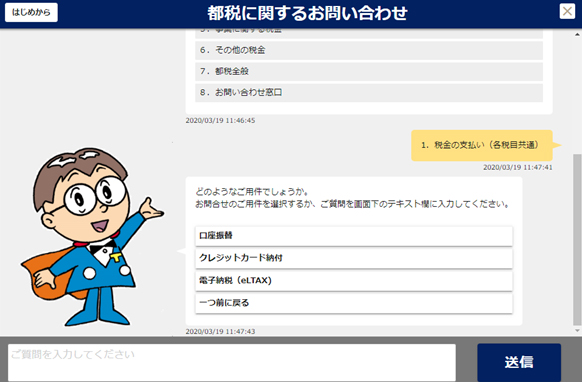This screenshot has height=390, width=582.
Task: Click timestamp 2020/03/19 11:47:43
Action: [x=220, y=331]
